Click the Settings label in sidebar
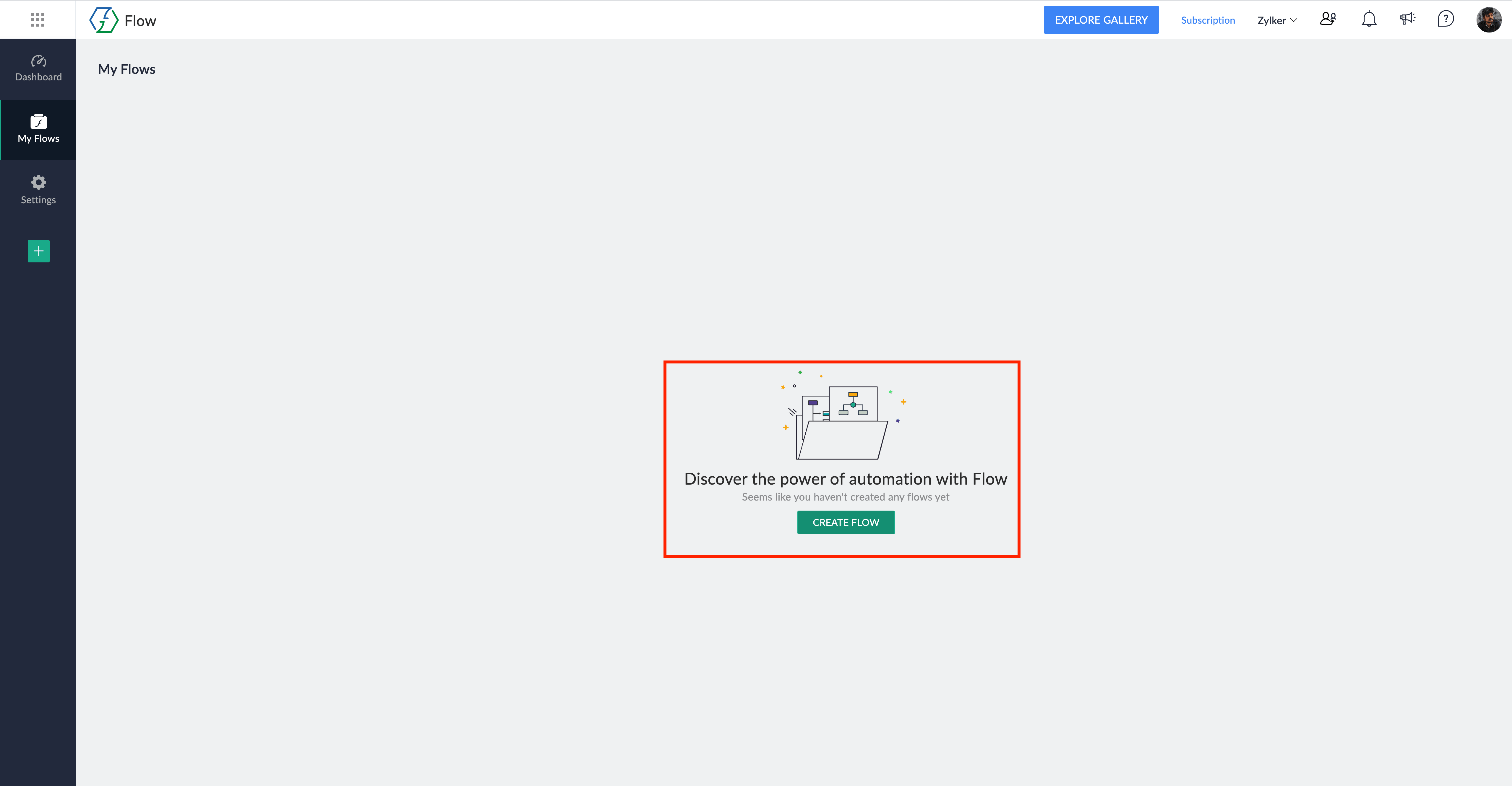This screenshot has height=786, width=1512. pyautogui.click(x=38, y=200)
